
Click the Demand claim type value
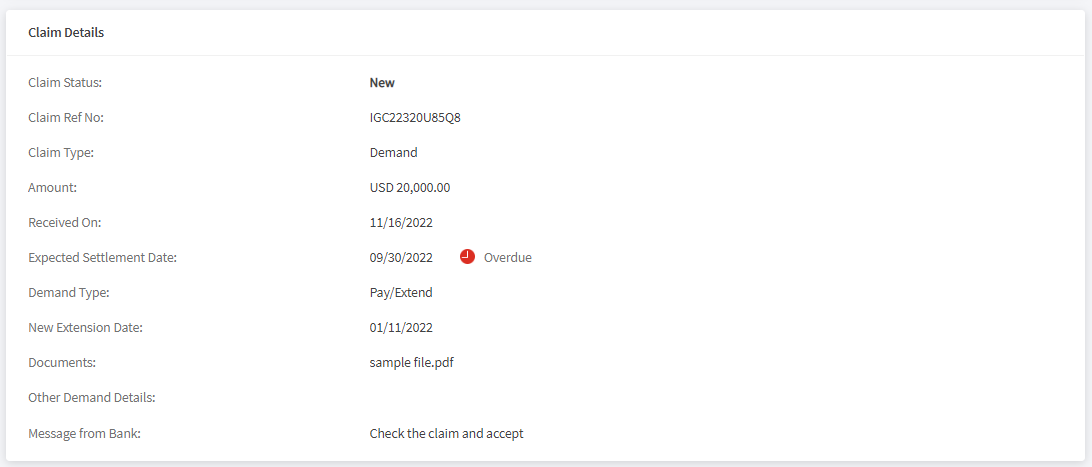pyautogui.click(x=393, y=152)
